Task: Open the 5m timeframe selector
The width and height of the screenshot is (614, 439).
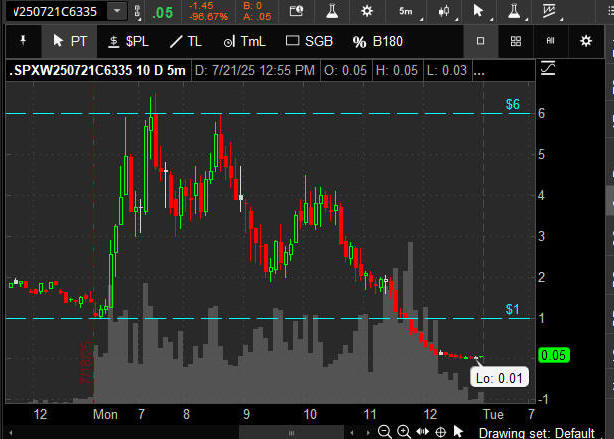Action: tap(405, 11)
